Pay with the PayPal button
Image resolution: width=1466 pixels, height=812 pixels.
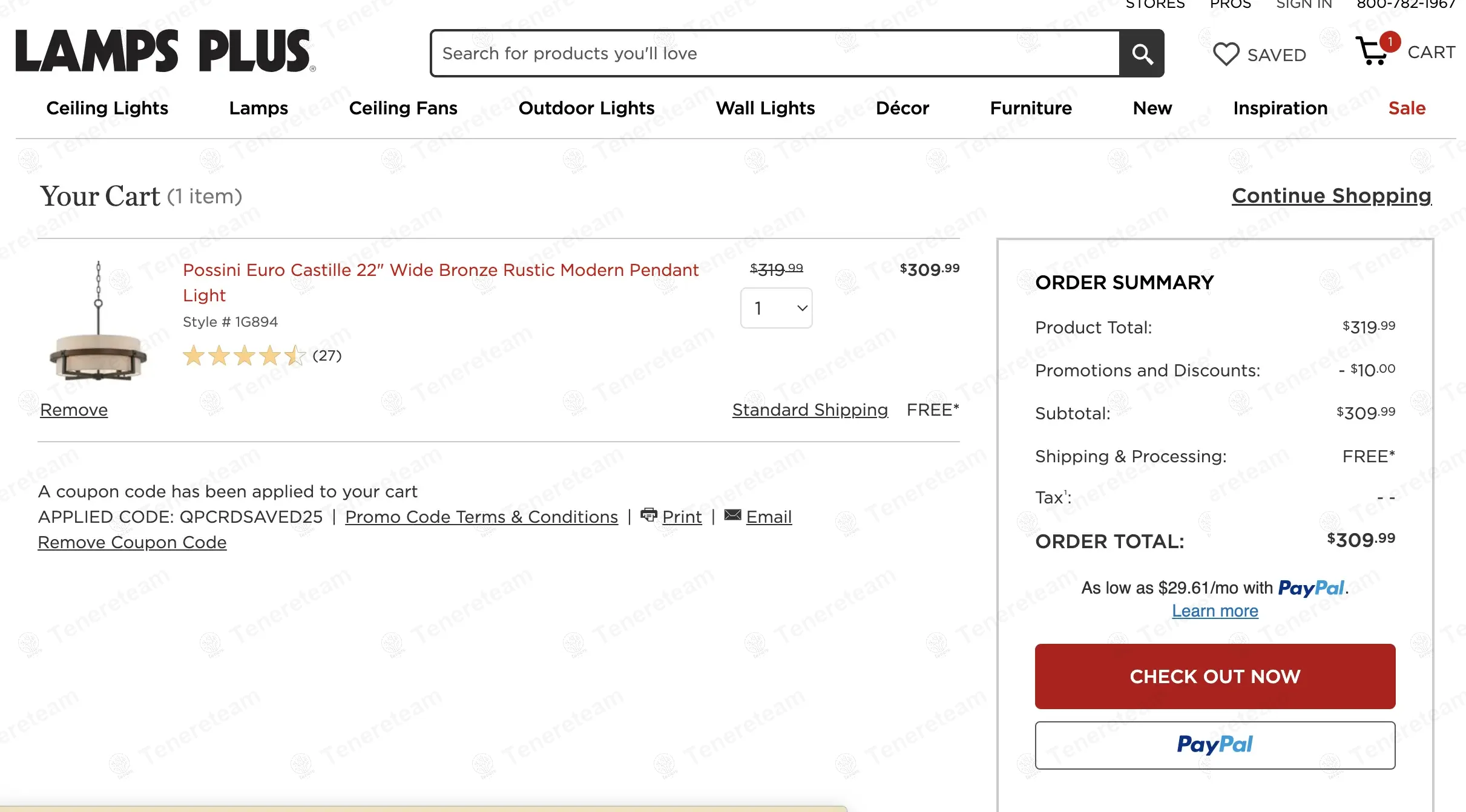(x=1214, y=745)
